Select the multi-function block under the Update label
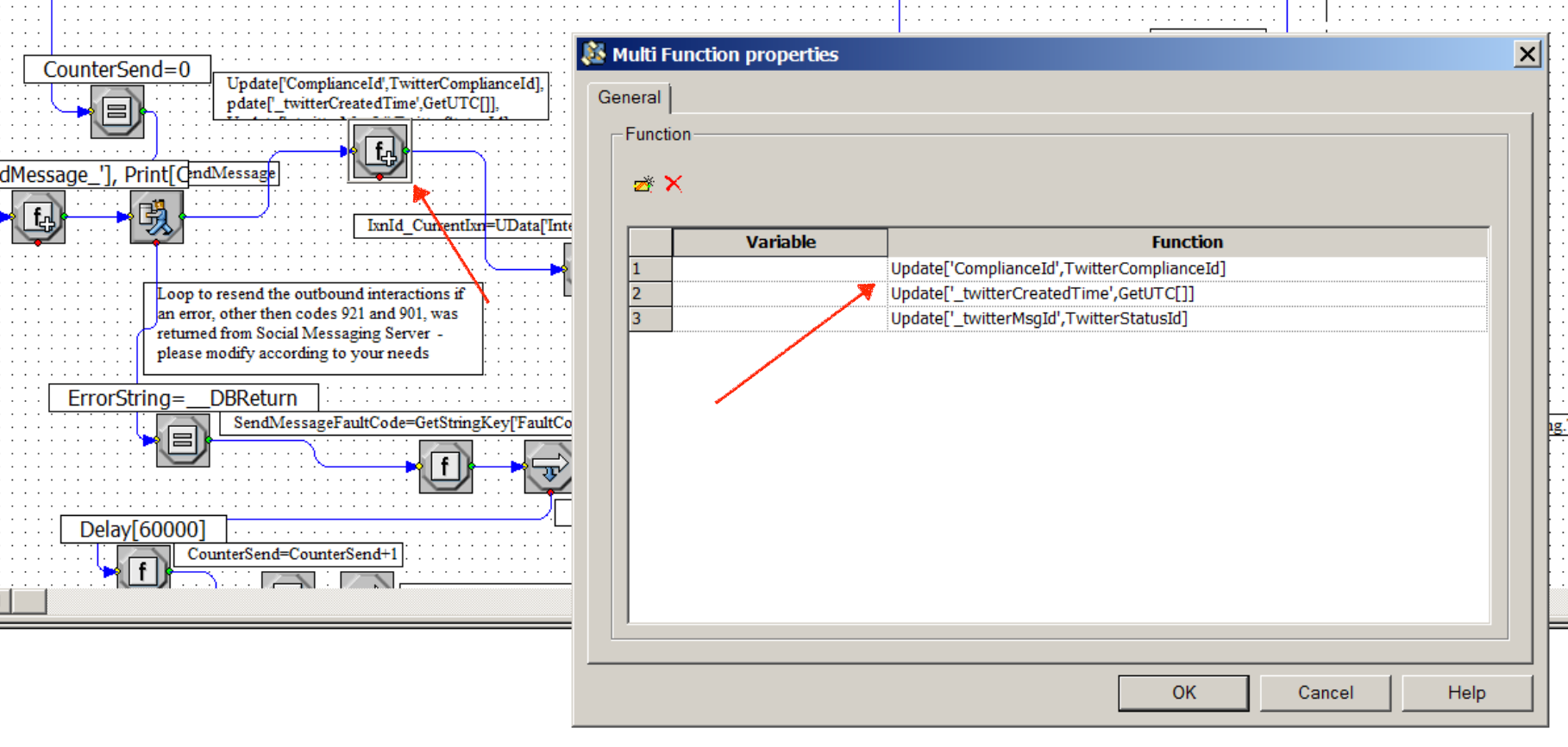Screen dimensions: 1568x747 click(x=379, y=152)
